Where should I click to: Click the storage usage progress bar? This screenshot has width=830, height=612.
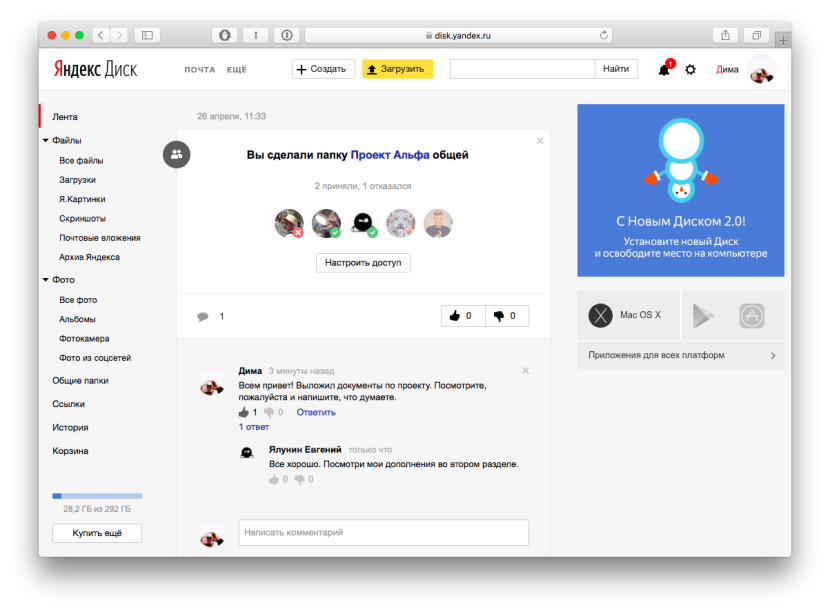(x=97, y=495)
